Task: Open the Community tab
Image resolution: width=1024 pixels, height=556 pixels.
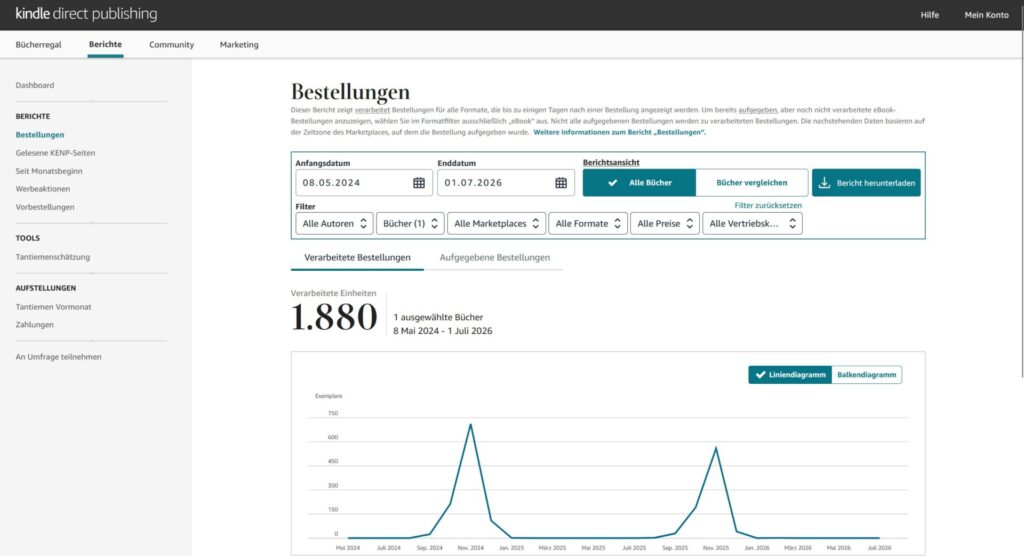Action: click(x=171, y=44)
